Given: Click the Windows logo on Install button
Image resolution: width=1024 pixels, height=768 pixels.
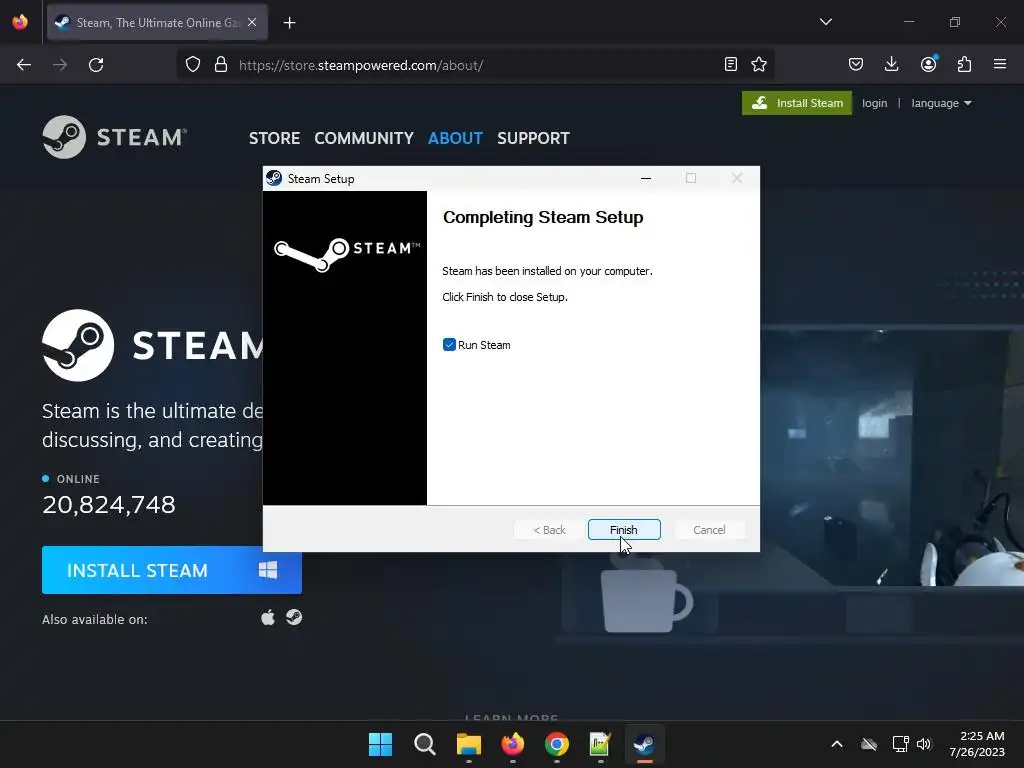Looking at the screenshot, I should point(268,570).
